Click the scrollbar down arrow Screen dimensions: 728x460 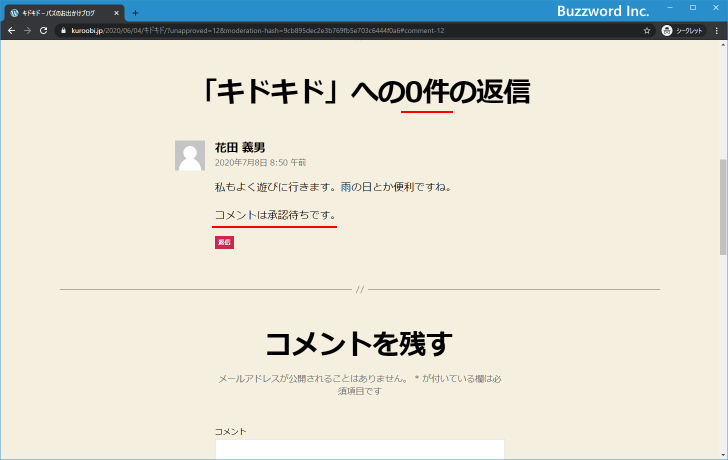coord(723,455)
